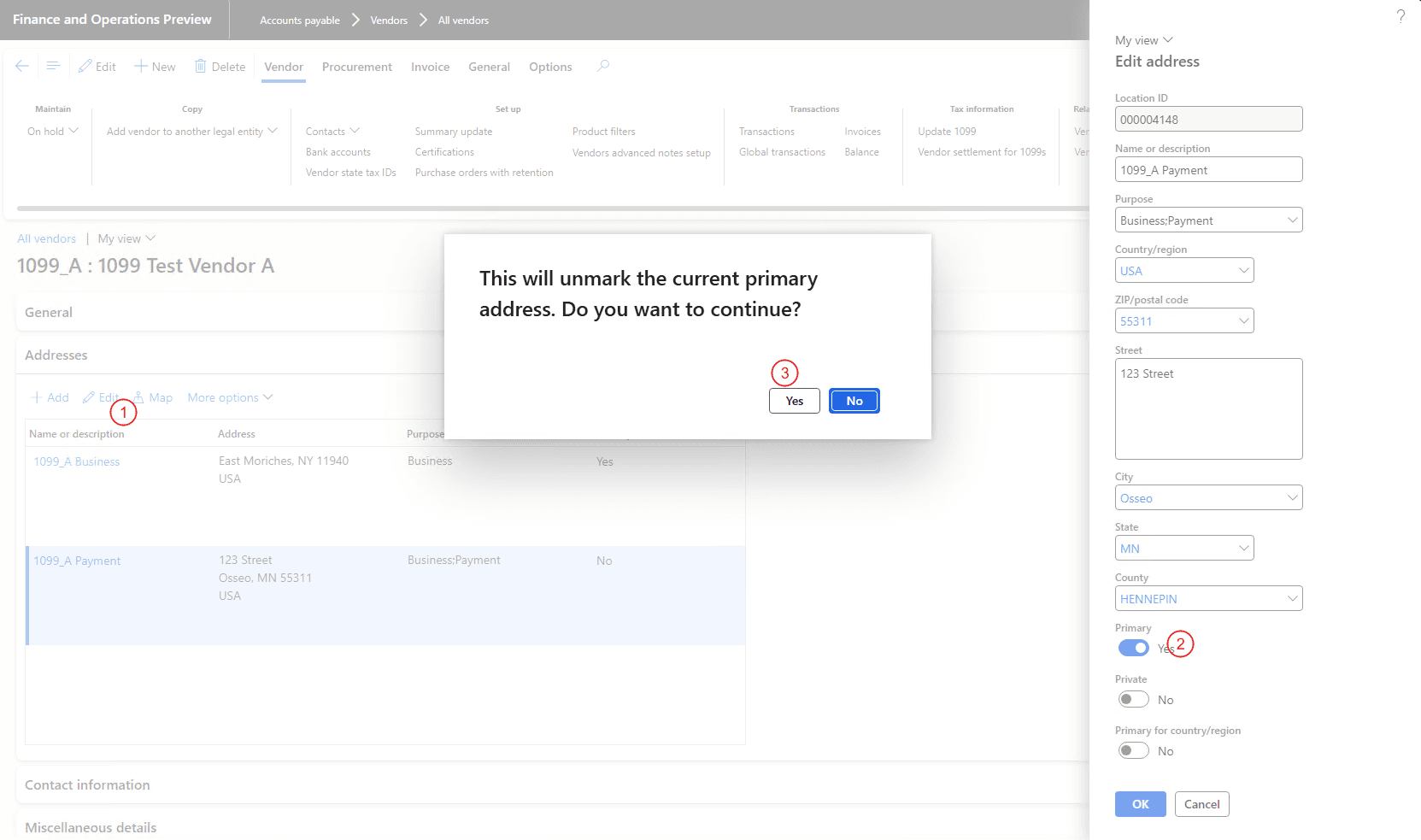
Task: Expand the Contacts menu
Action: pos(333,132)
